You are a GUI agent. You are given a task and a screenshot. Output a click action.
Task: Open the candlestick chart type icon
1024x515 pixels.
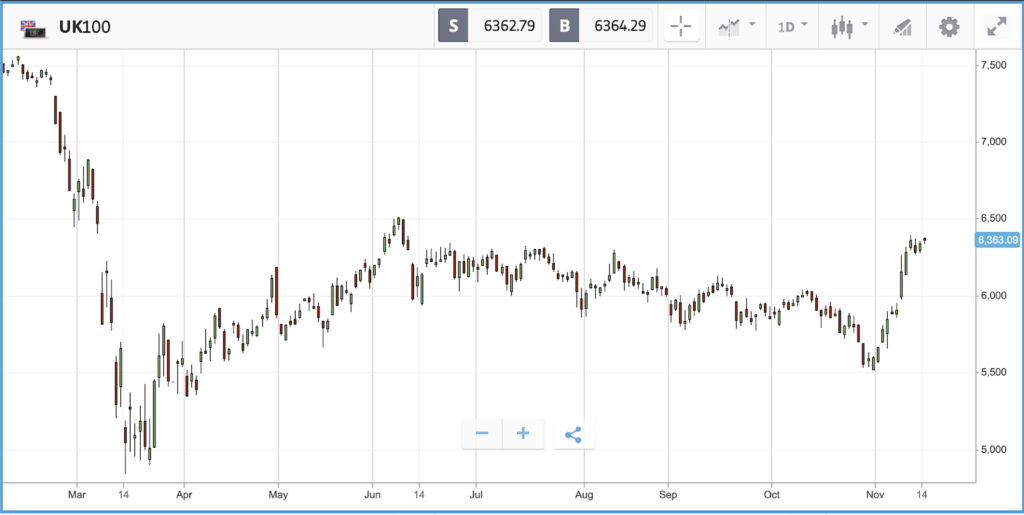tap(842, 27)
